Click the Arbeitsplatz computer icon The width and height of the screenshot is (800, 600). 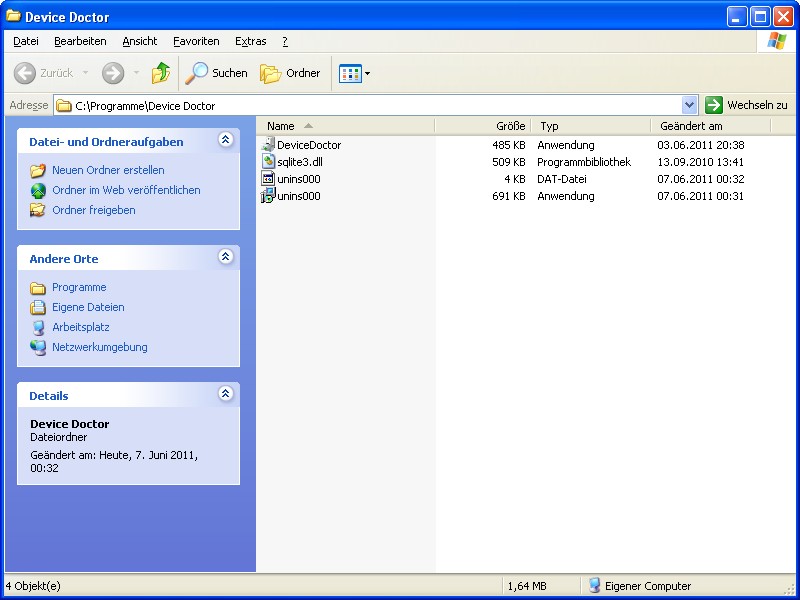pos(38,328)
